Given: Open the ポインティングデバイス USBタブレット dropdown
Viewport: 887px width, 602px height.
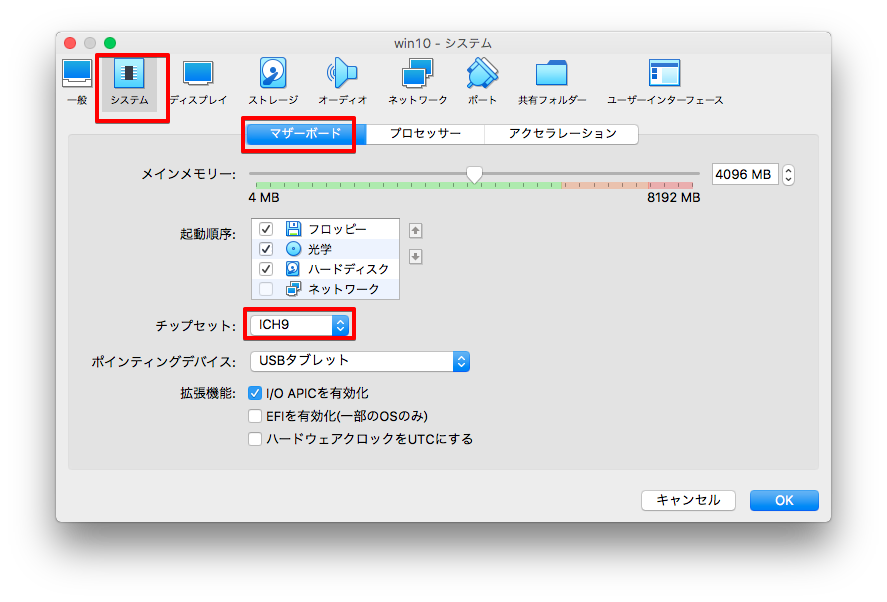Looking at the screenshot, I should coord(360,361).
